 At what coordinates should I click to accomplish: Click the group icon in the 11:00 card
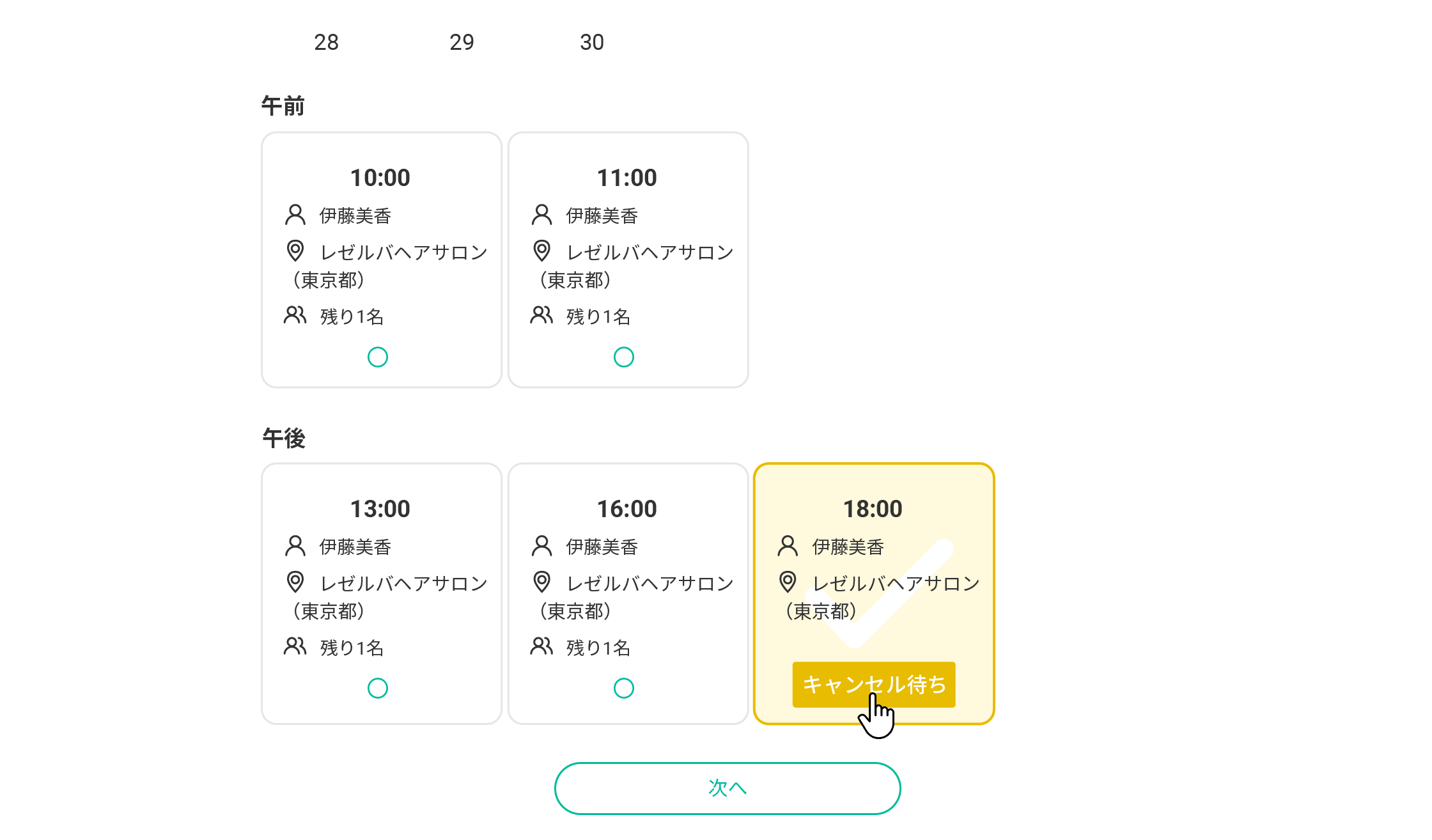pos(541,315)
